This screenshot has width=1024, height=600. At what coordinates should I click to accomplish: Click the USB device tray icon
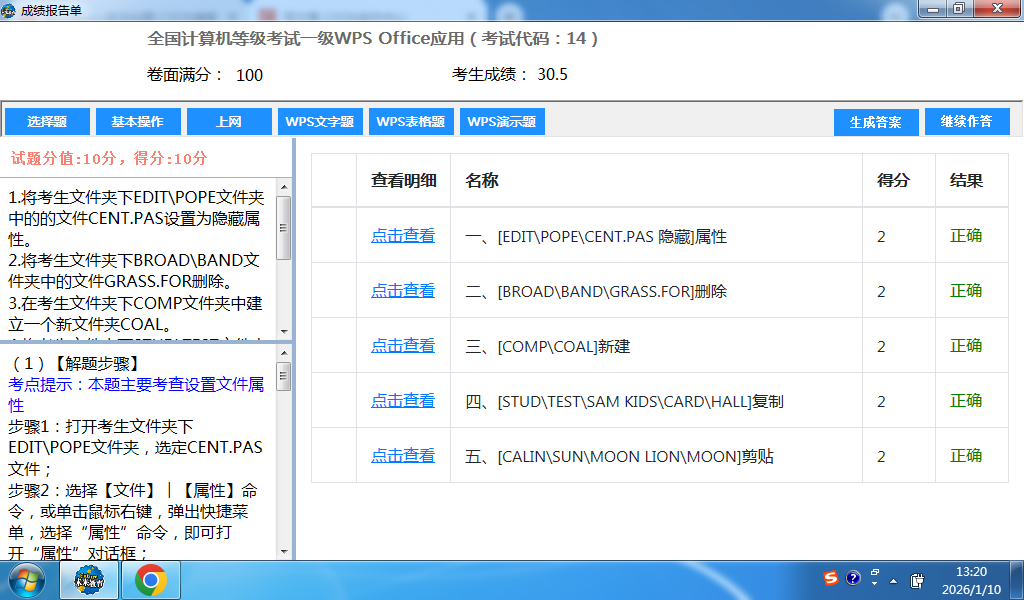pos(917,580)
